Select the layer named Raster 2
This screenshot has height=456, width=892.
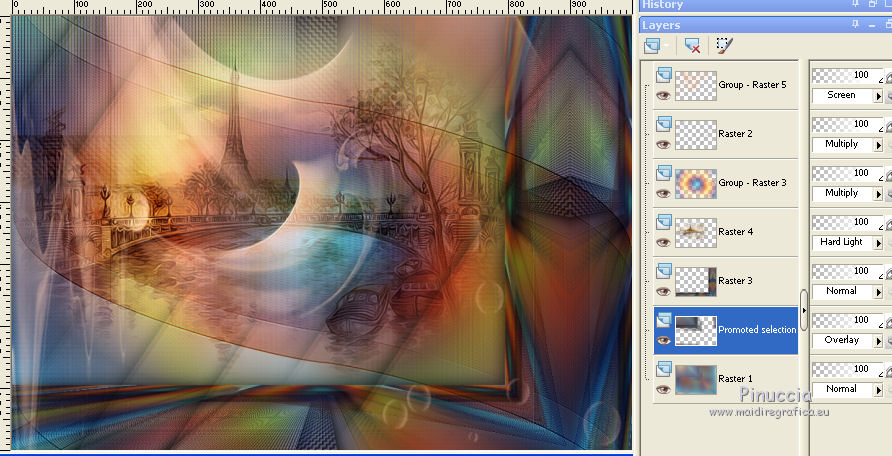[735, 134]
